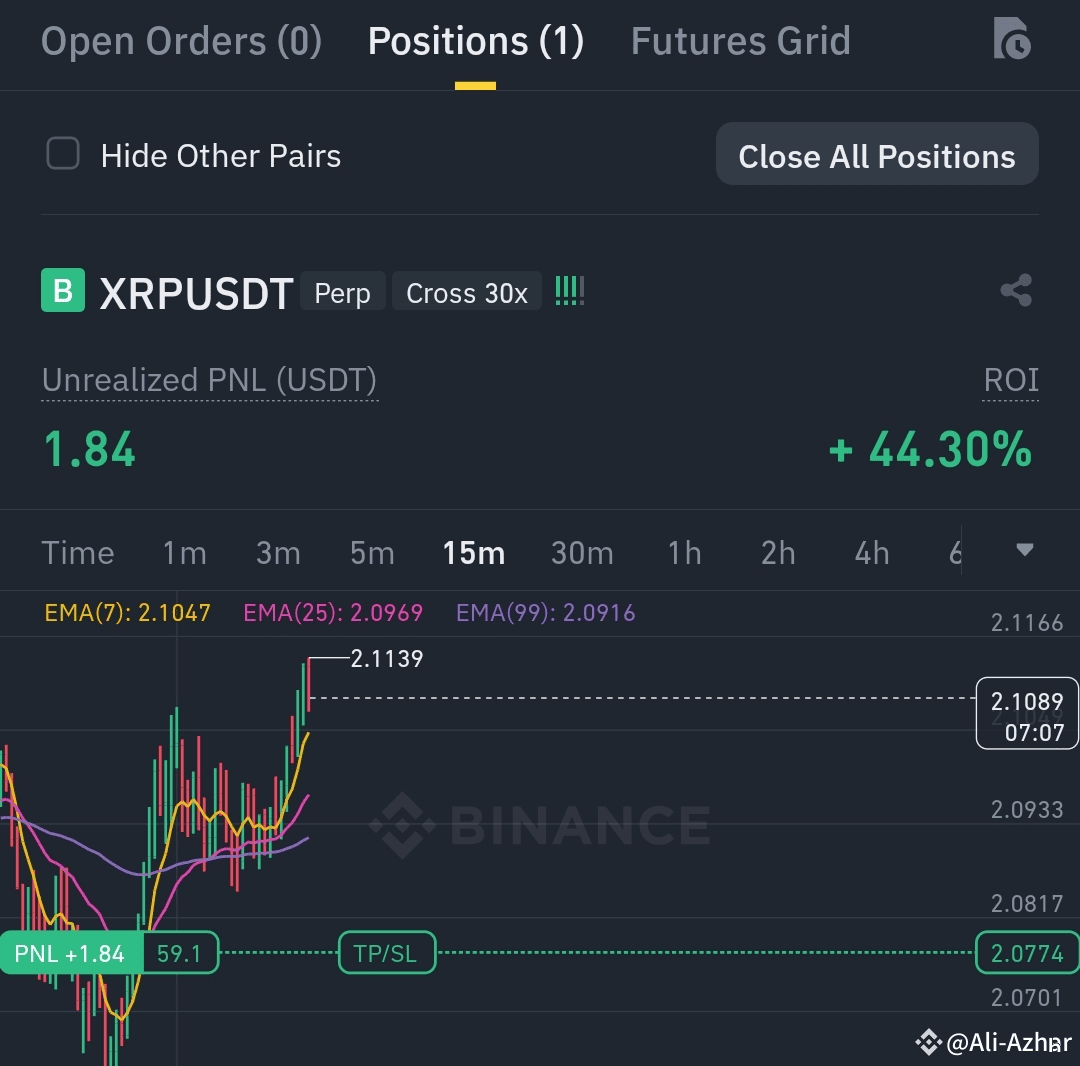The height and width of the screenshot is (1066, 1080).
Task: Share the XRPUSDT position
Action: point(1016,291)
